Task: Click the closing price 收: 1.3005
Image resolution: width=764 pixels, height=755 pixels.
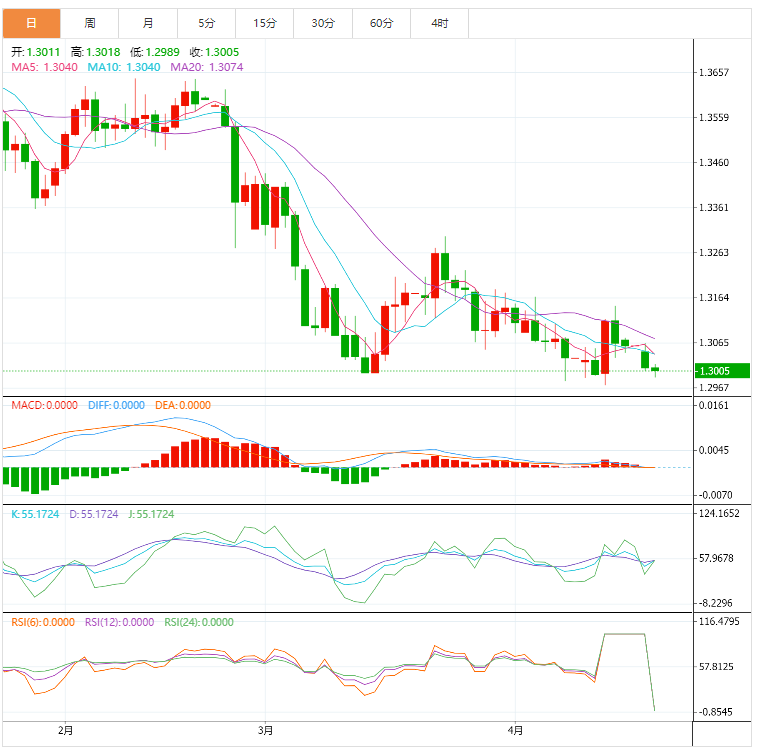Action: click(x=214, y=52)
